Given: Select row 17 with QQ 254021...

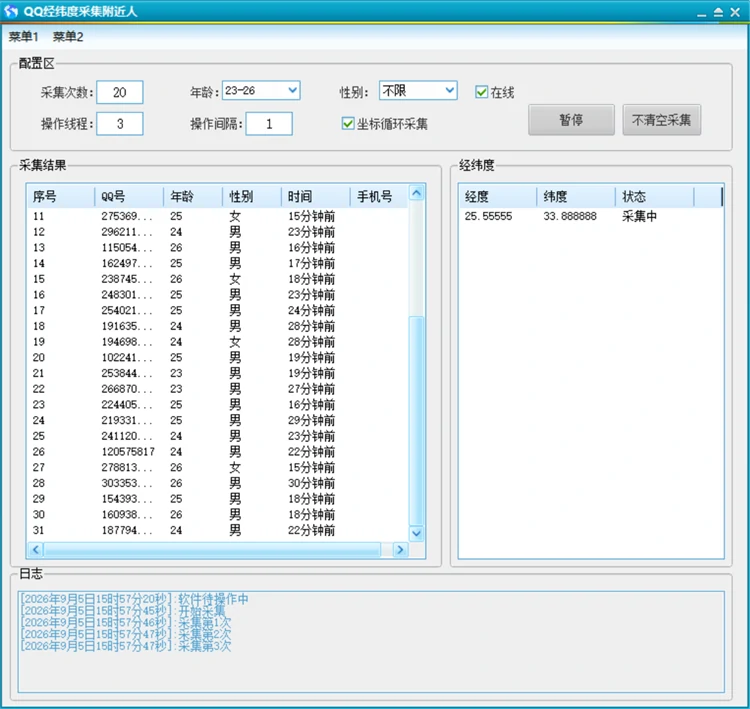Looking at the screenshot, I should pos(218,310).
